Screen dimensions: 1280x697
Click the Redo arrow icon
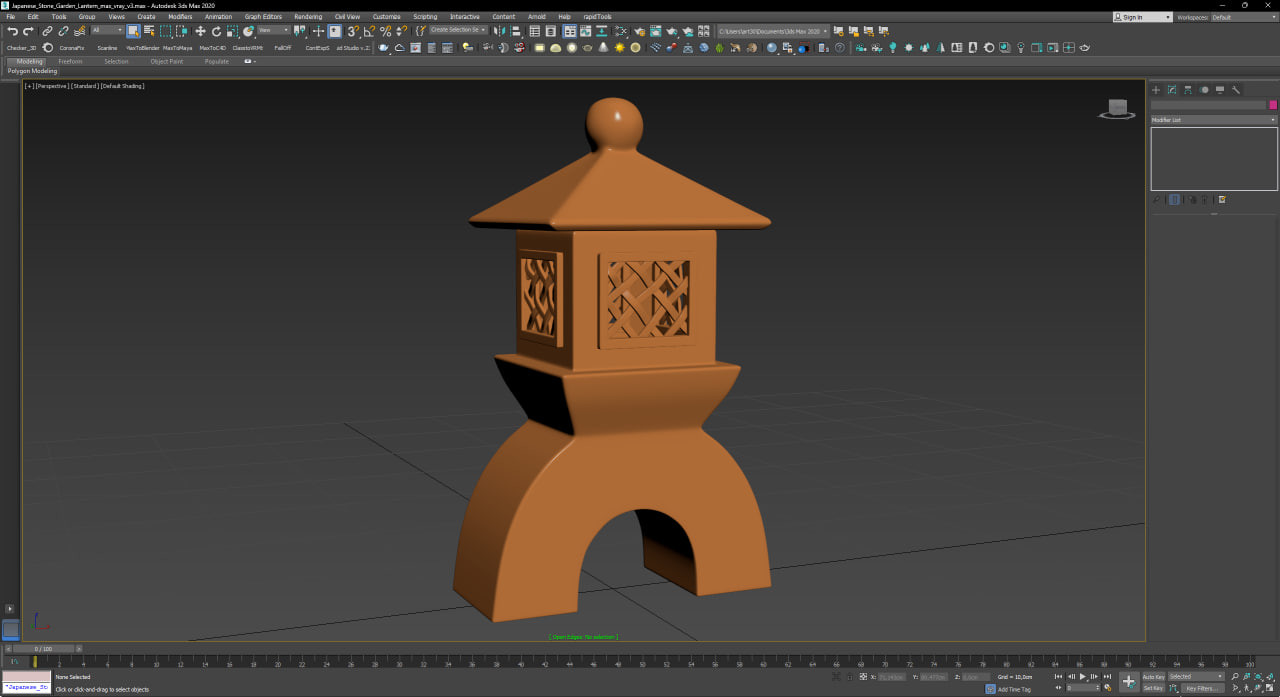[x=28, y=31]
